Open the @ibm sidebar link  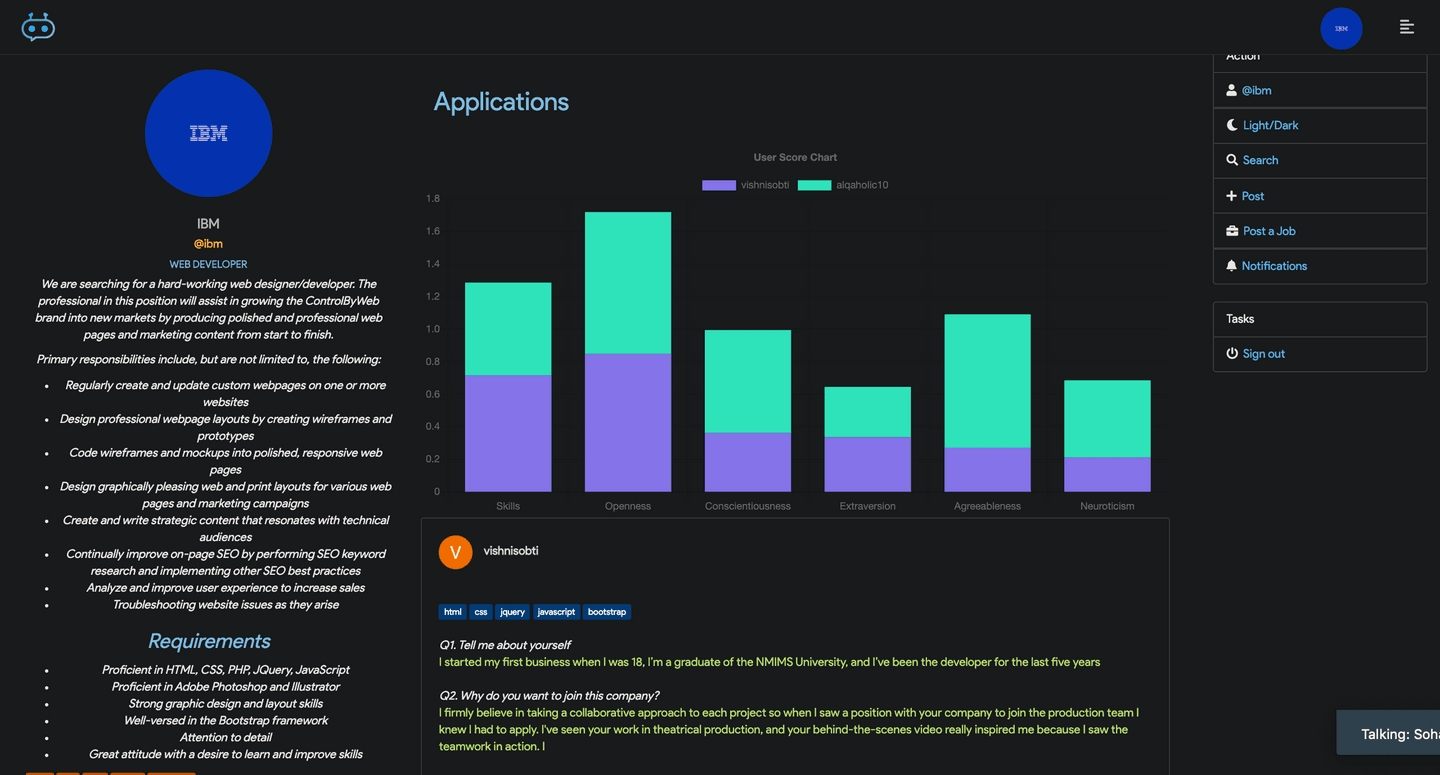[1256, 90]
